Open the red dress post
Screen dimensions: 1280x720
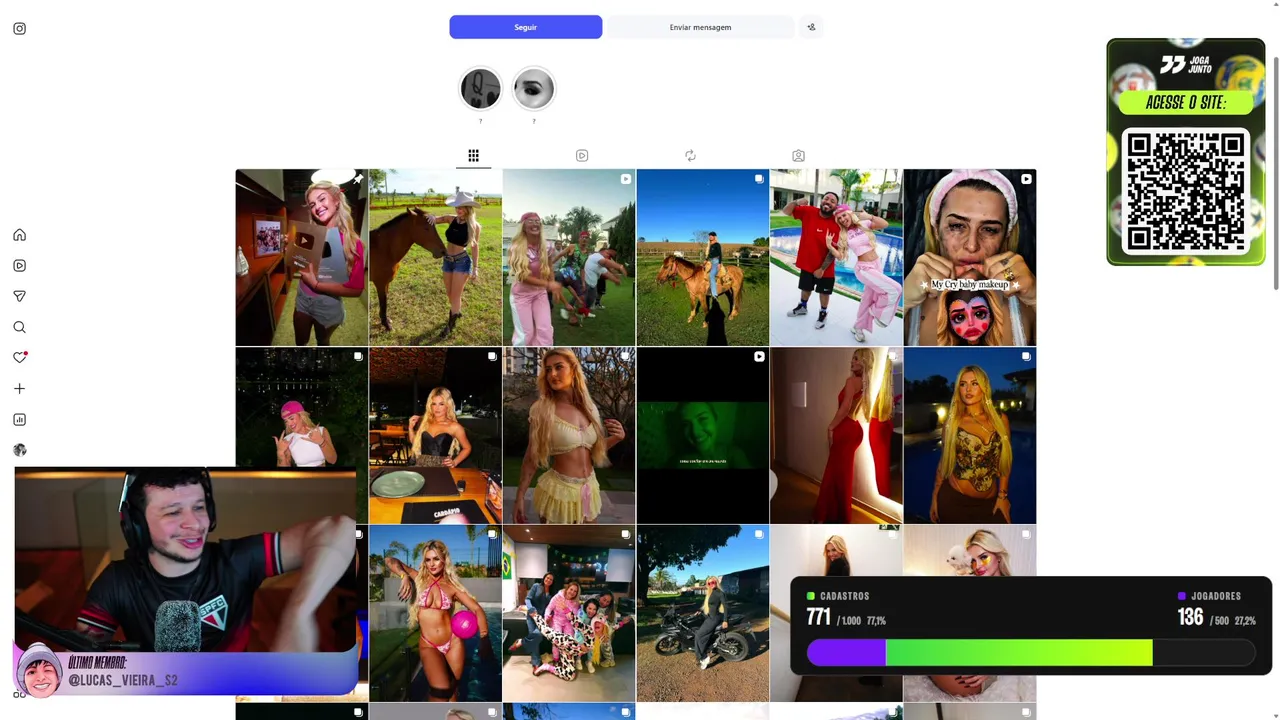click(836, 435)
